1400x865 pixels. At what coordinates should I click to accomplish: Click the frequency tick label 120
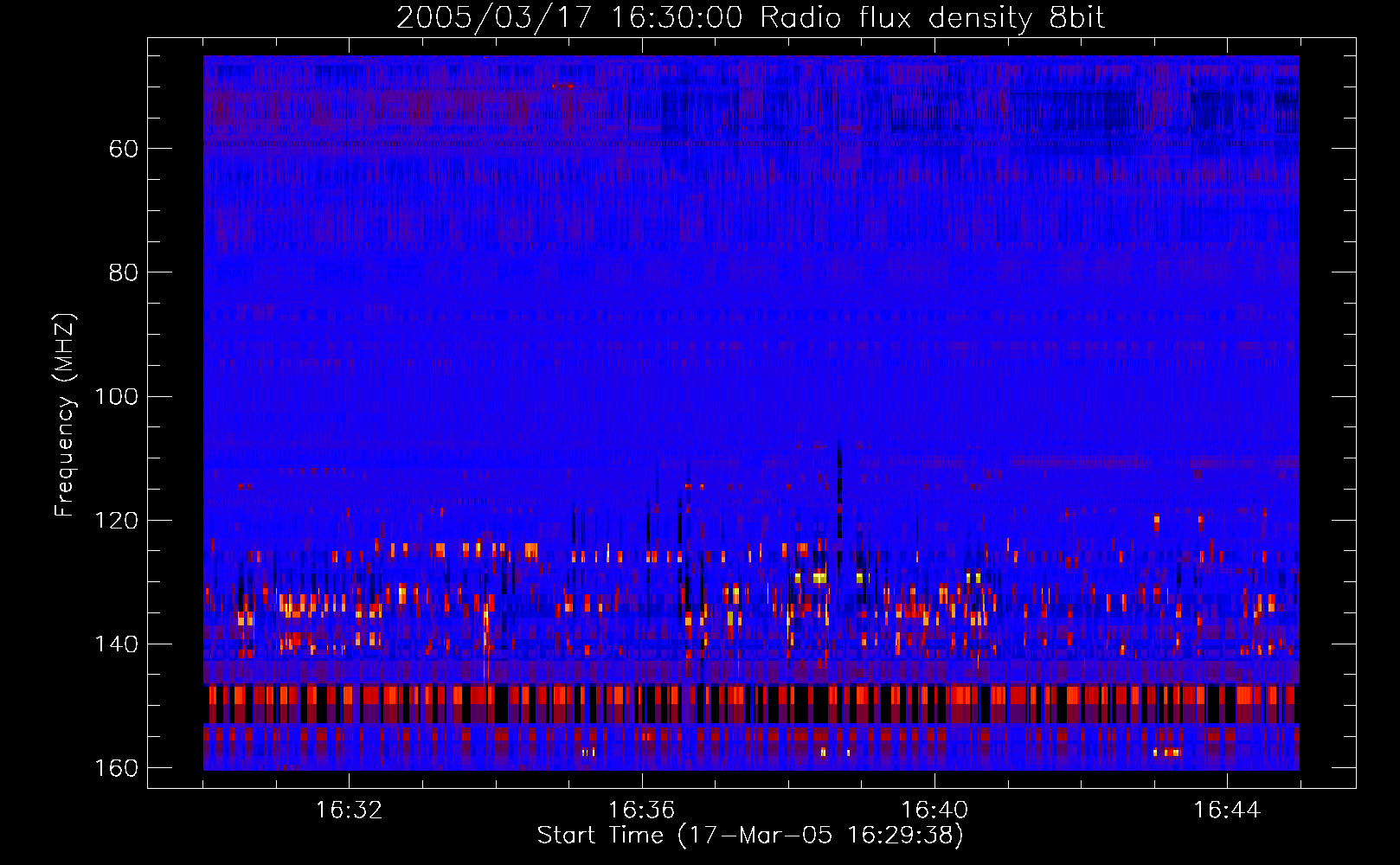(116, 521)
